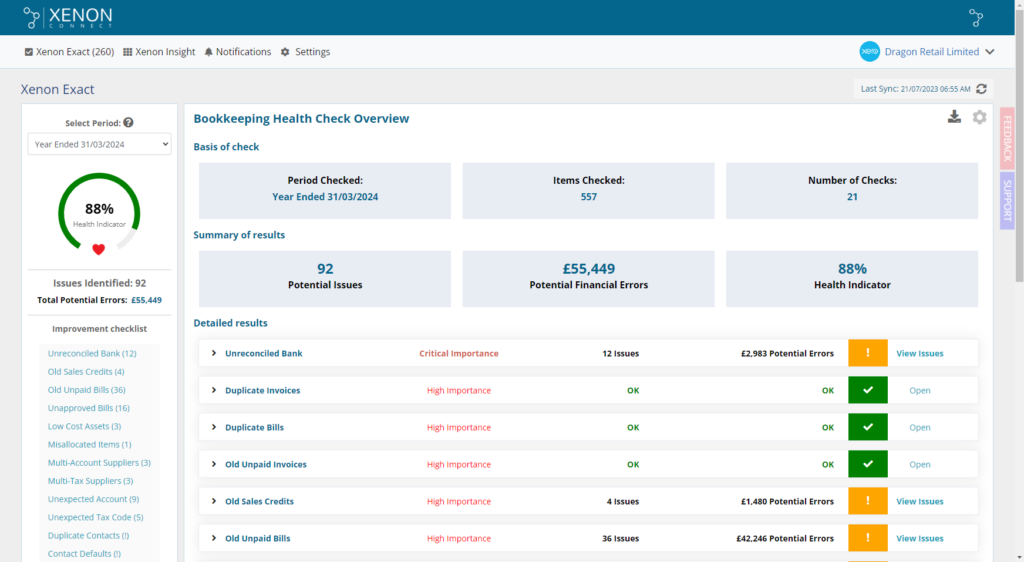
Task: Refresh the last sync icon
Action: point(981,89)
